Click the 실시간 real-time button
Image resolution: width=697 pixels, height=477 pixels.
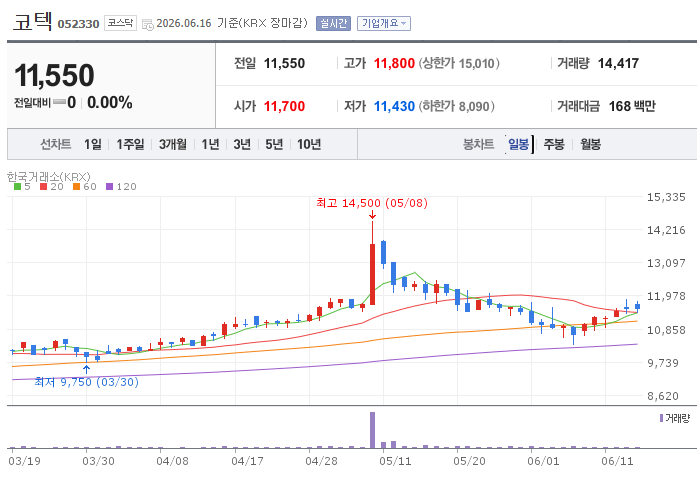[333, 24]
